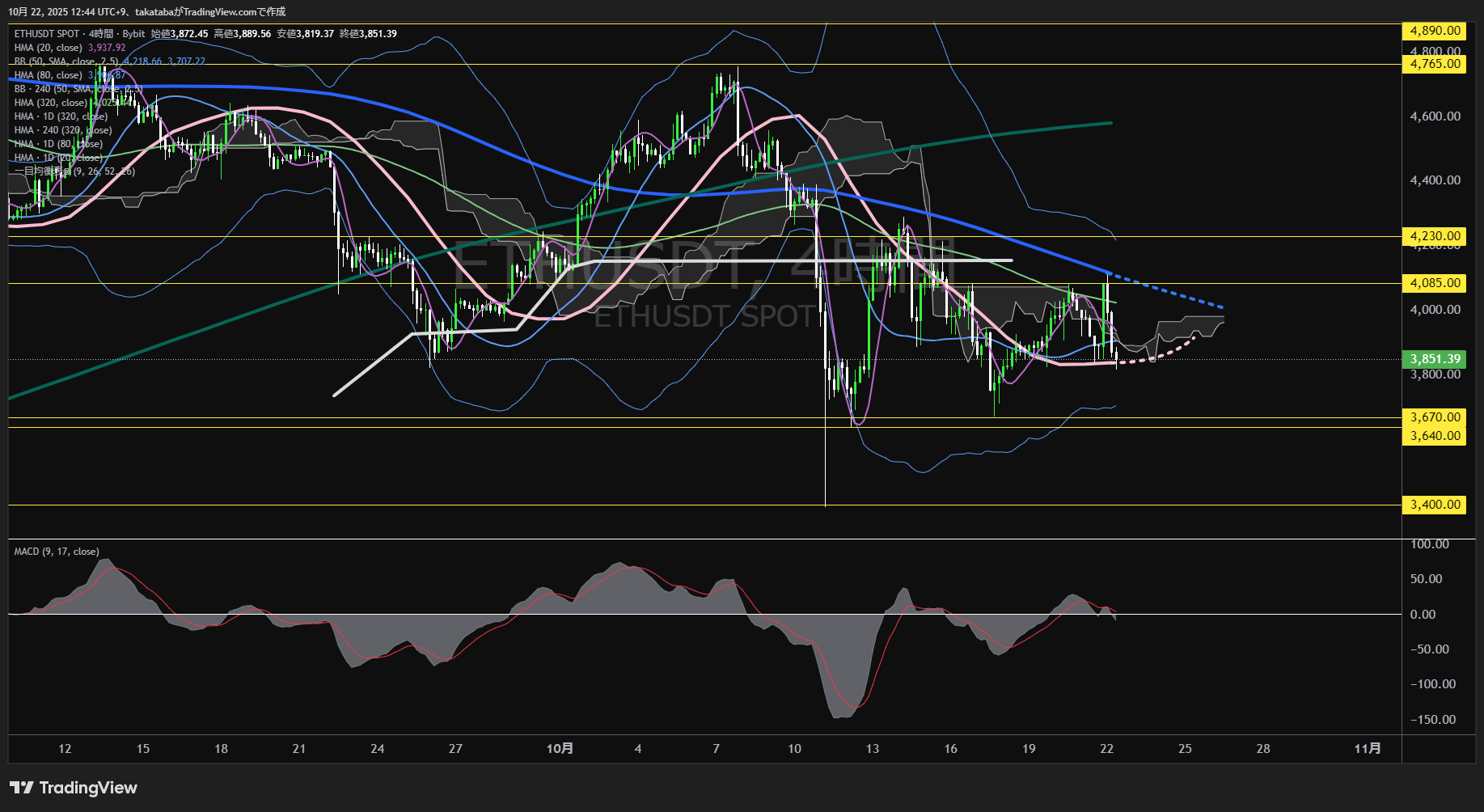Click the Ichimoku (9, 26, 52, 26) legend

click(74, 171)
